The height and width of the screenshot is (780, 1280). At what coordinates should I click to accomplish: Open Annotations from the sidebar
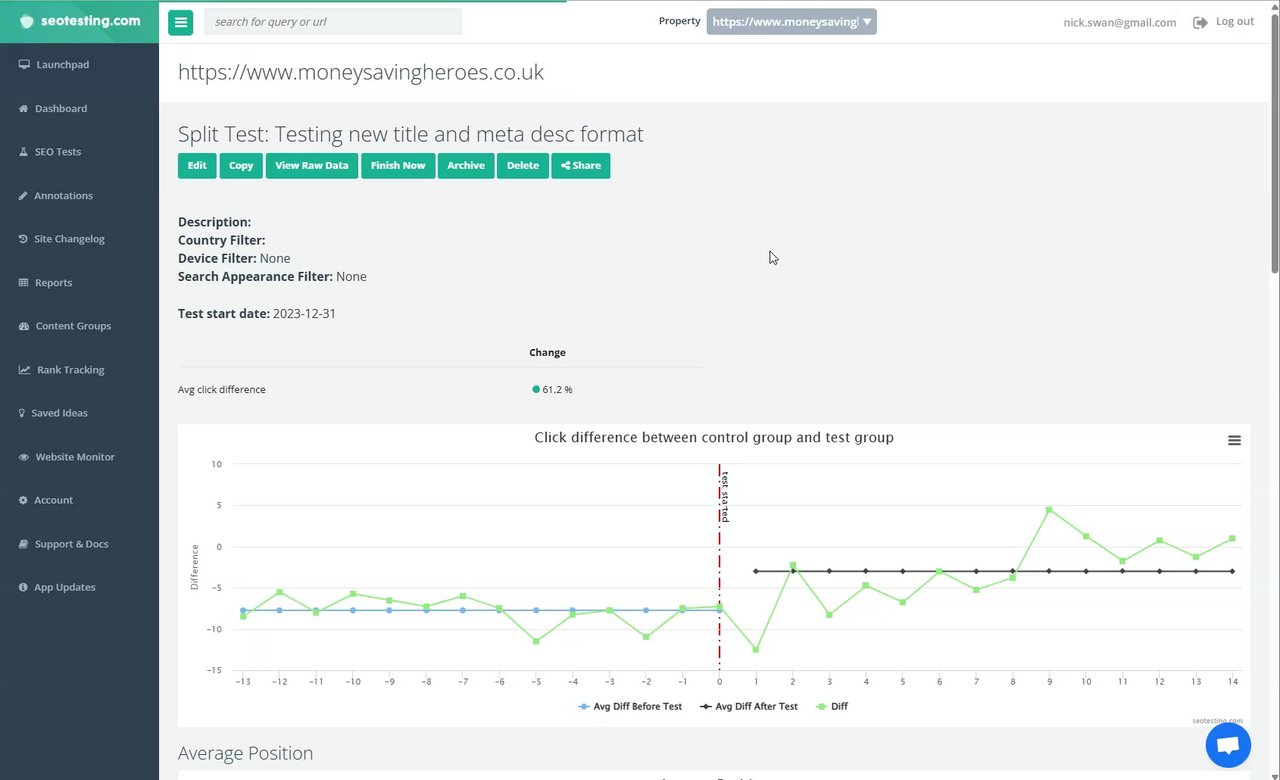[x=63, y=196]
